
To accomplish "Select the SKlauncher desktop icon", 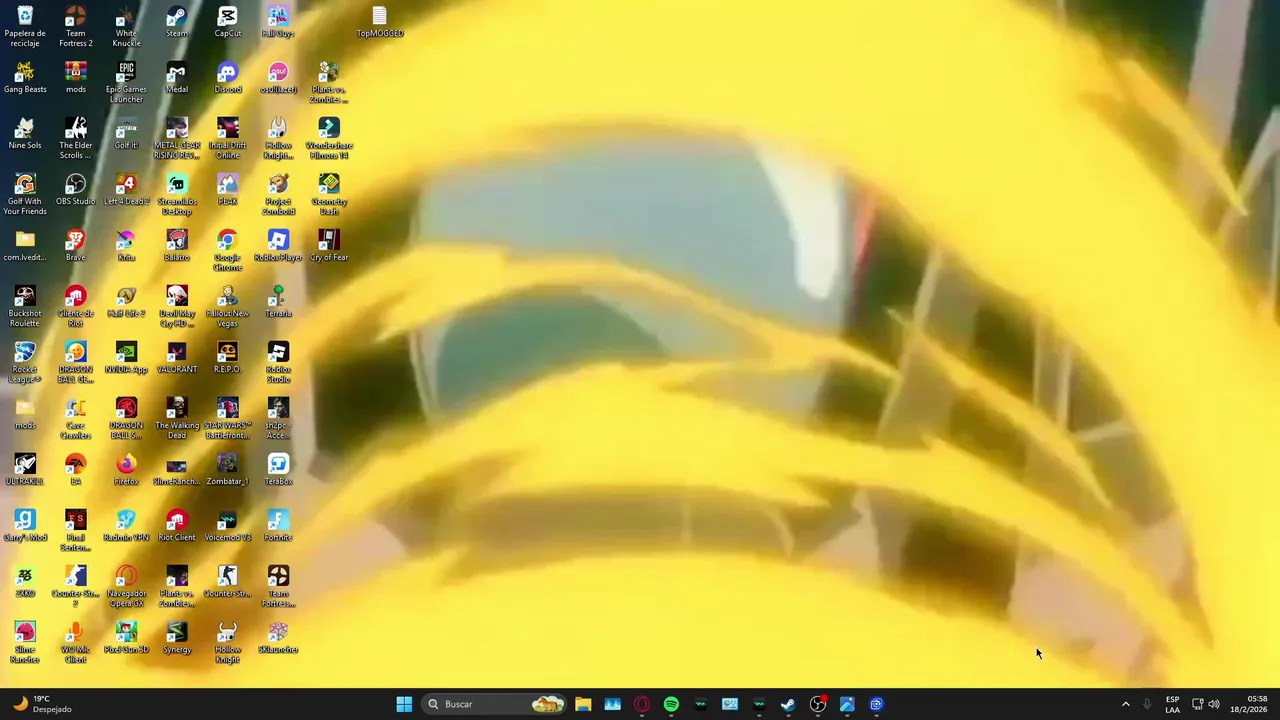I will (x=278, y=638).
